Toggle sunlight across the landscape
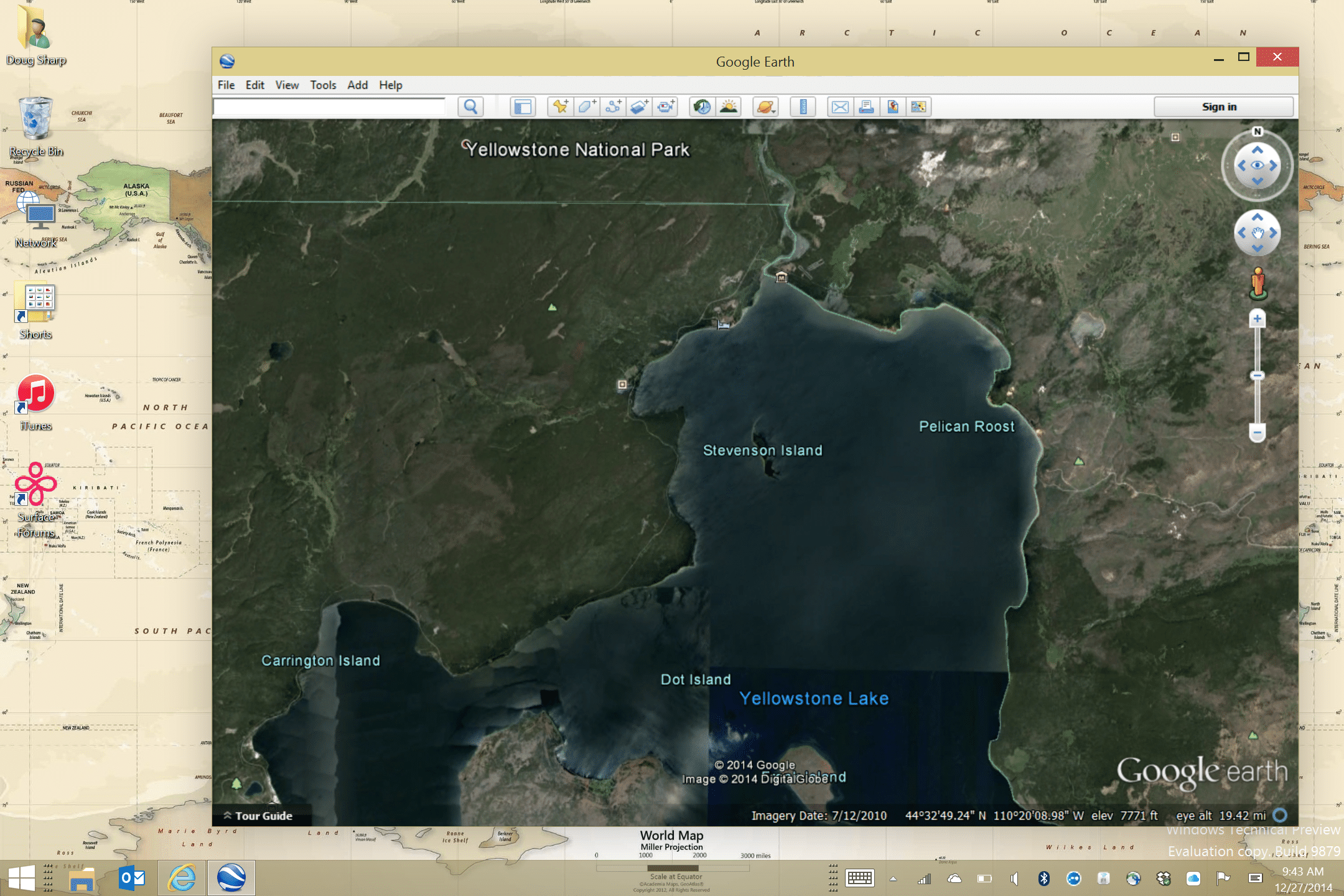The image size is (1344, 896). click(x=729, y=107)
